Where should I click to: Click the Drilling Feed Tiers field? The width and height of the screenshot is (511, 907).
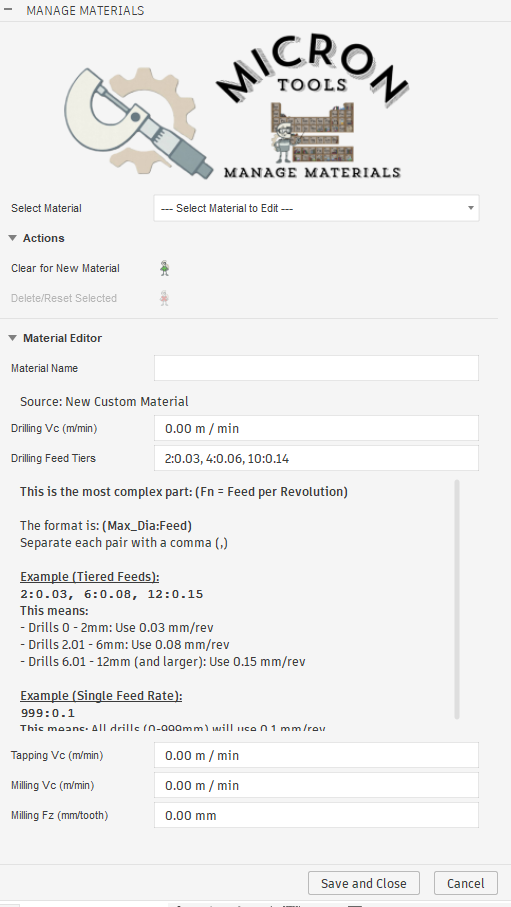(316, 459)
